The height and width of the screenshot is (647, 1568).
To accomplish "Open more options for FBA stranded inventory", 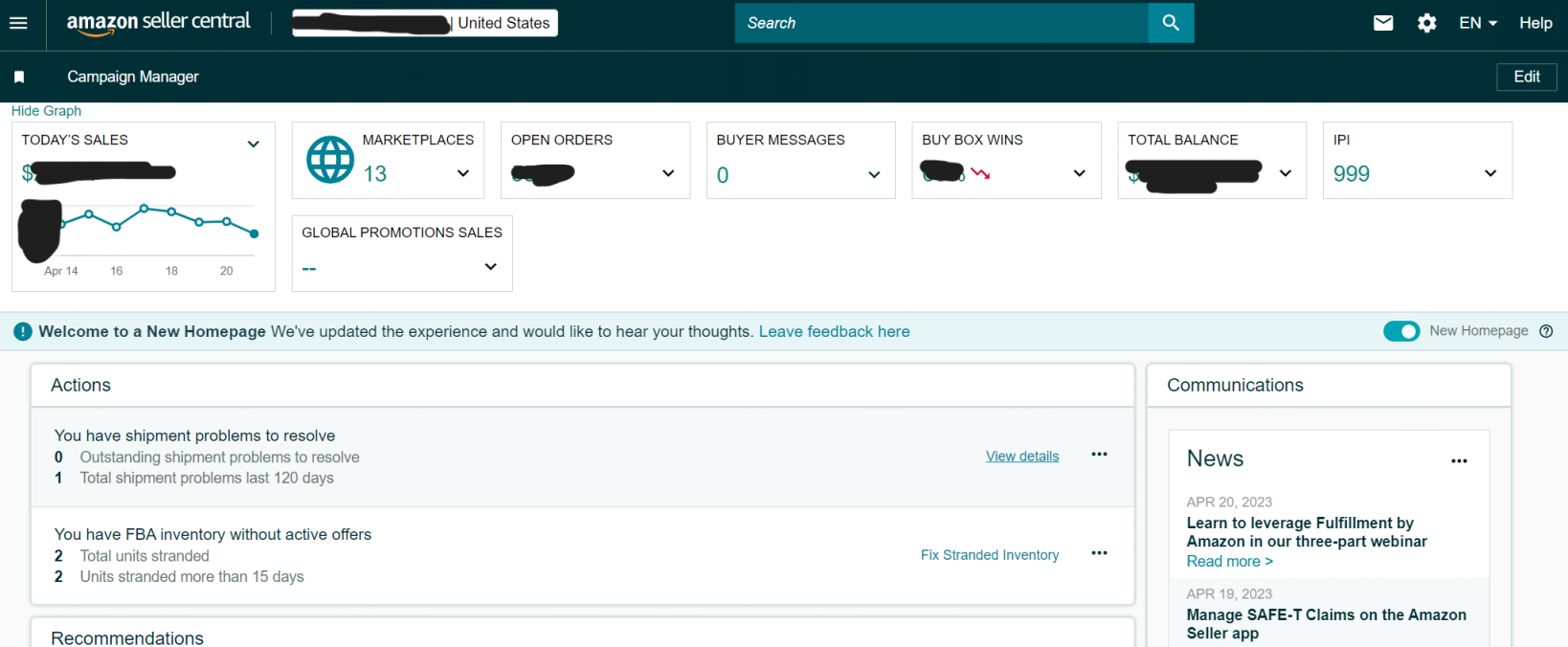I will [1099, 553].
